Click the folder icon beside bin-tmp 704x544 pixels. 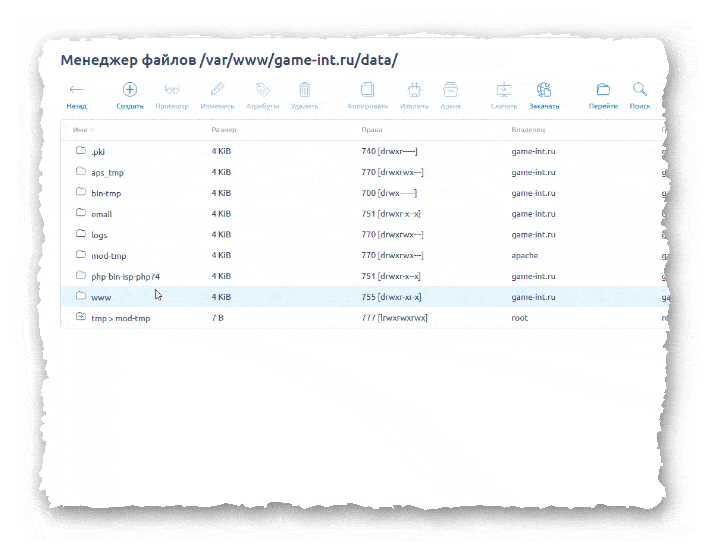pyautogui.click(x=81, y=192)
